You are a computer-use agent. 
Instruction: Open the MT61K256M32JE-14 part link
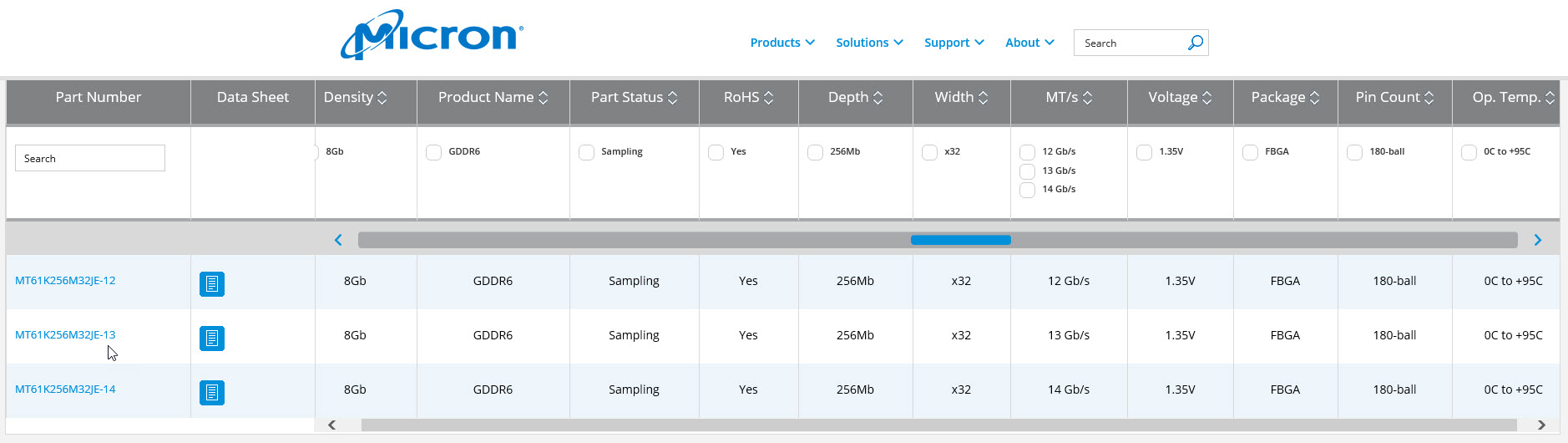[x=65, y=389]
